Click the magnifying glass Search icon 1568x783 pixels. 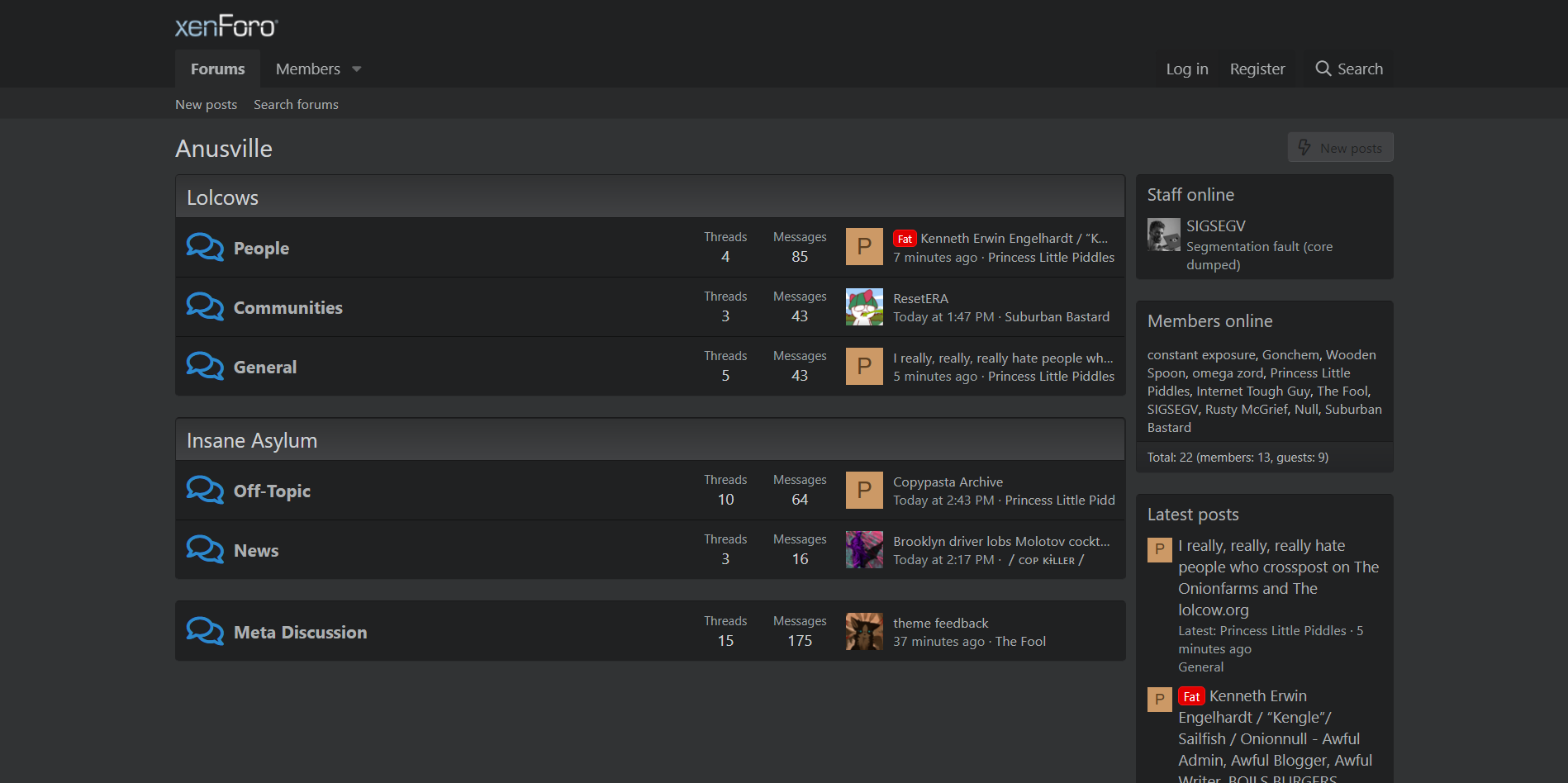click(x=1323, y=69)
